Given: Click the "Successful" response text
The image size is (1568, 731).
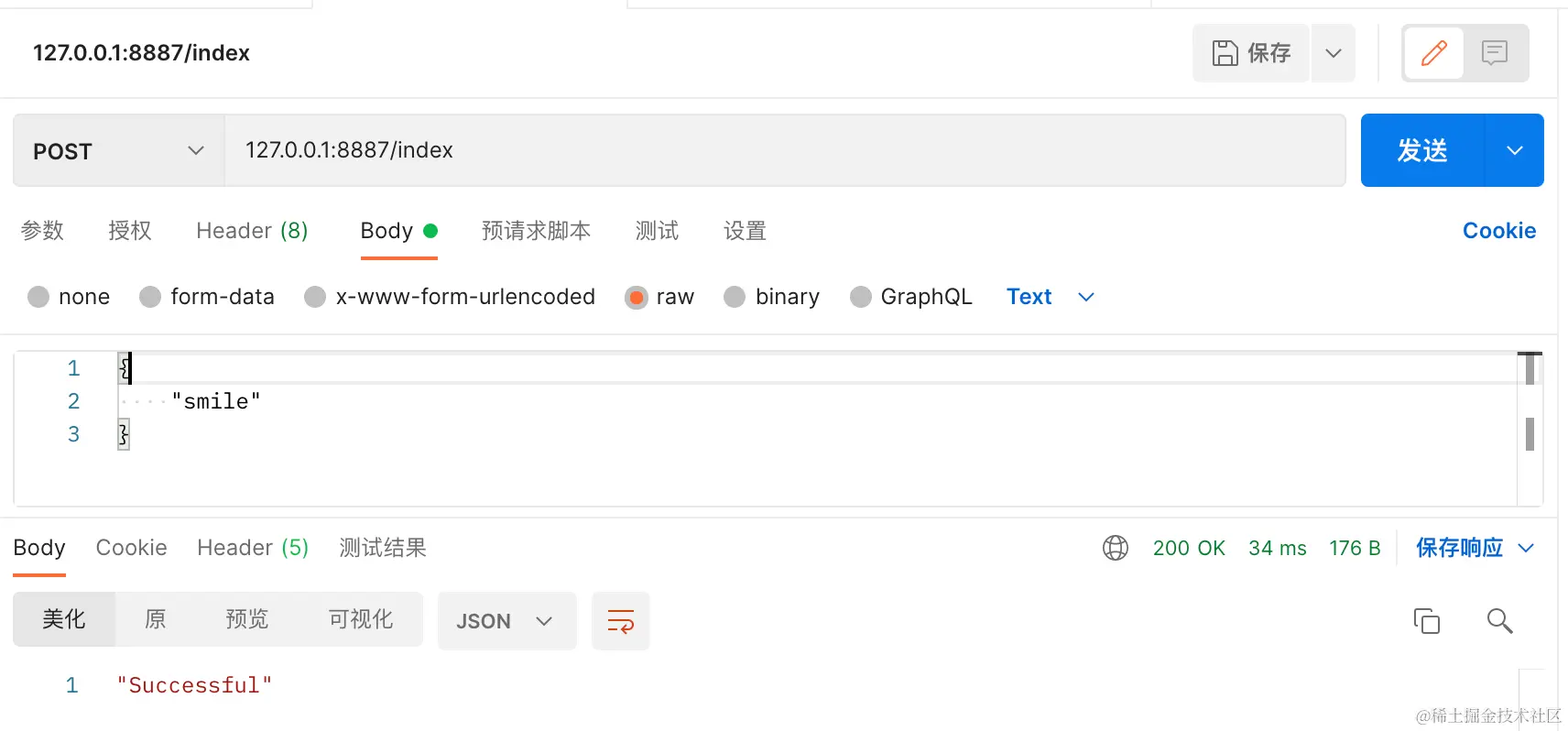Looking at the screenshot, I should click(194, 685).
